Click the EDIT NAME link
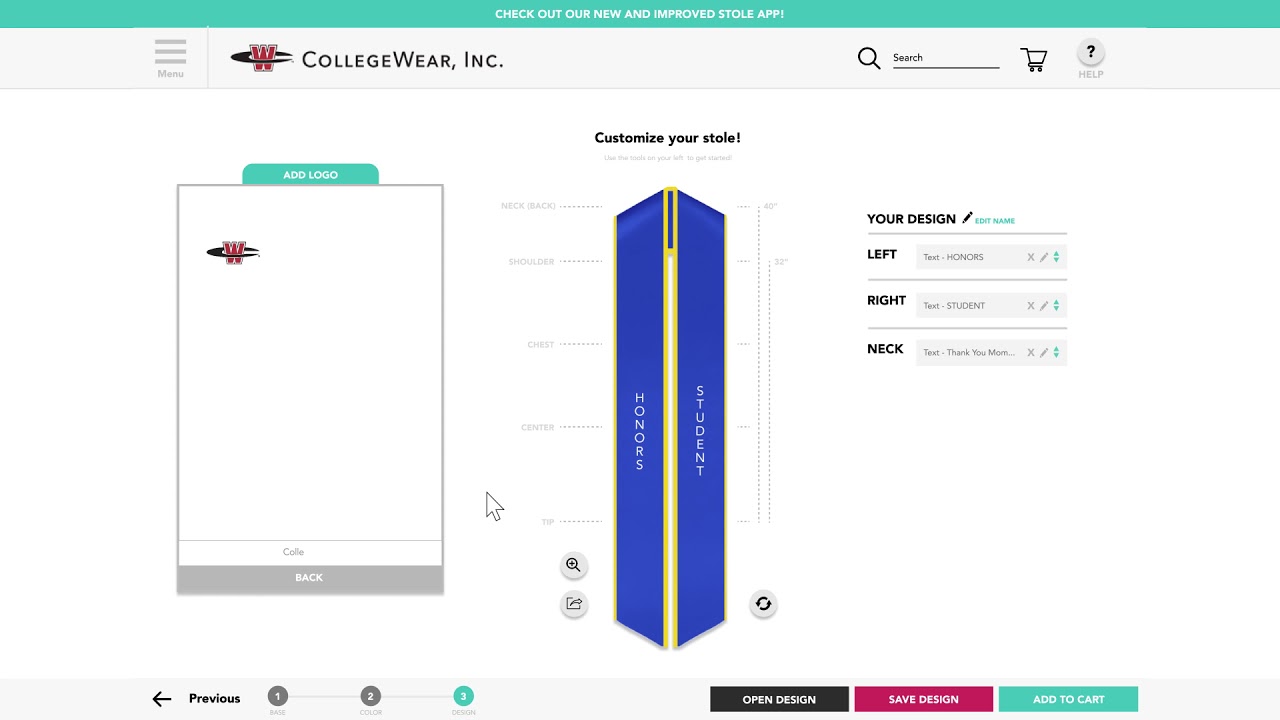 pos(995,221)
